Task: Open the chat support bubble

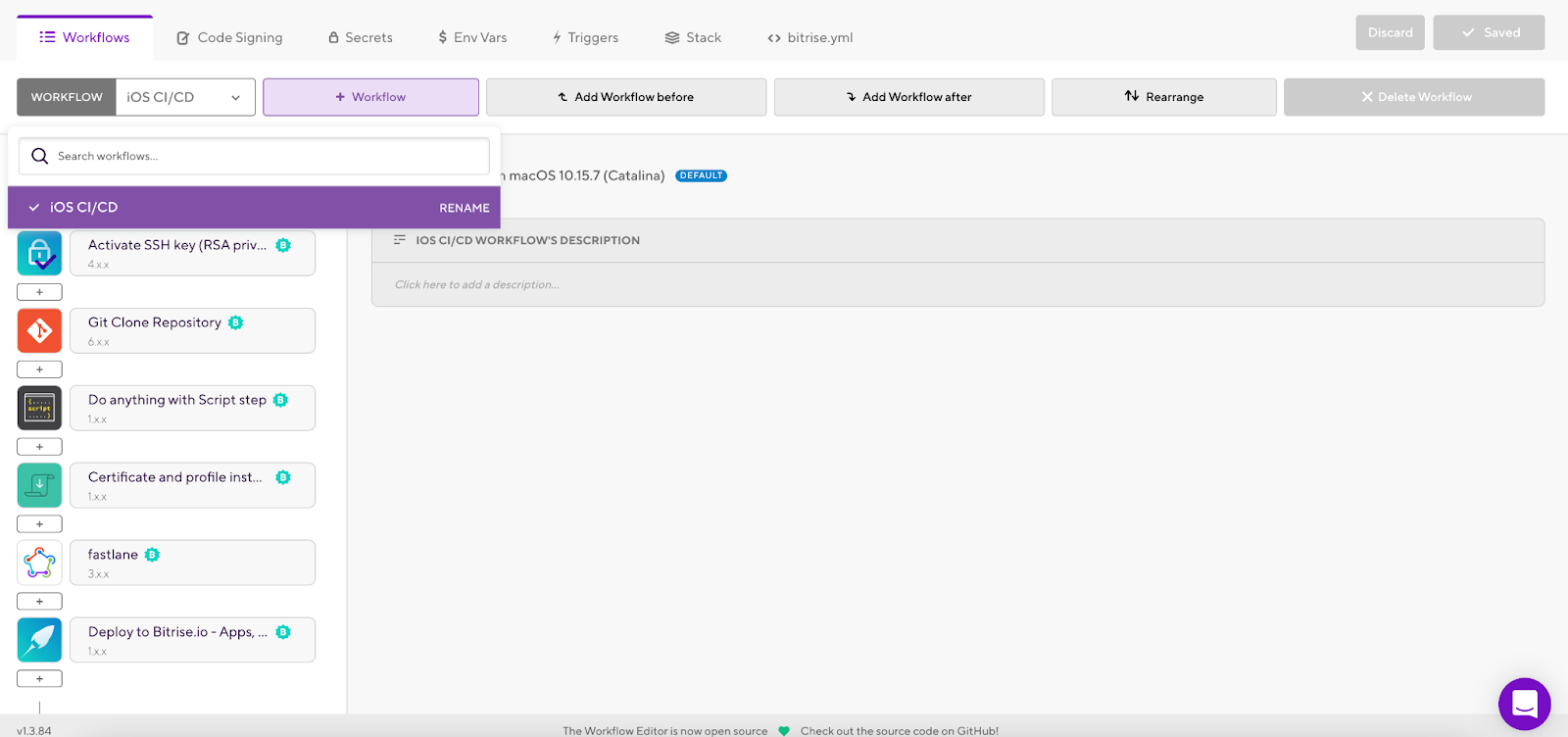Action: click(x=1524, y=704)
